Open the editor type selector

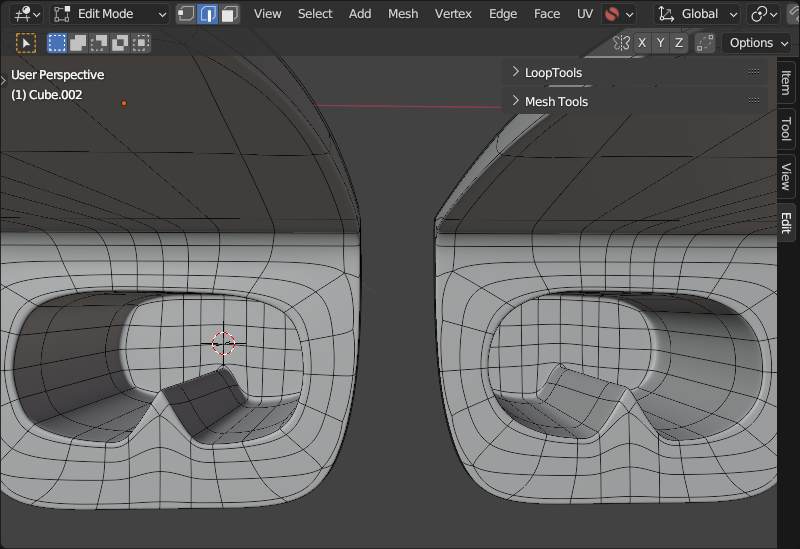coord(27,14)
